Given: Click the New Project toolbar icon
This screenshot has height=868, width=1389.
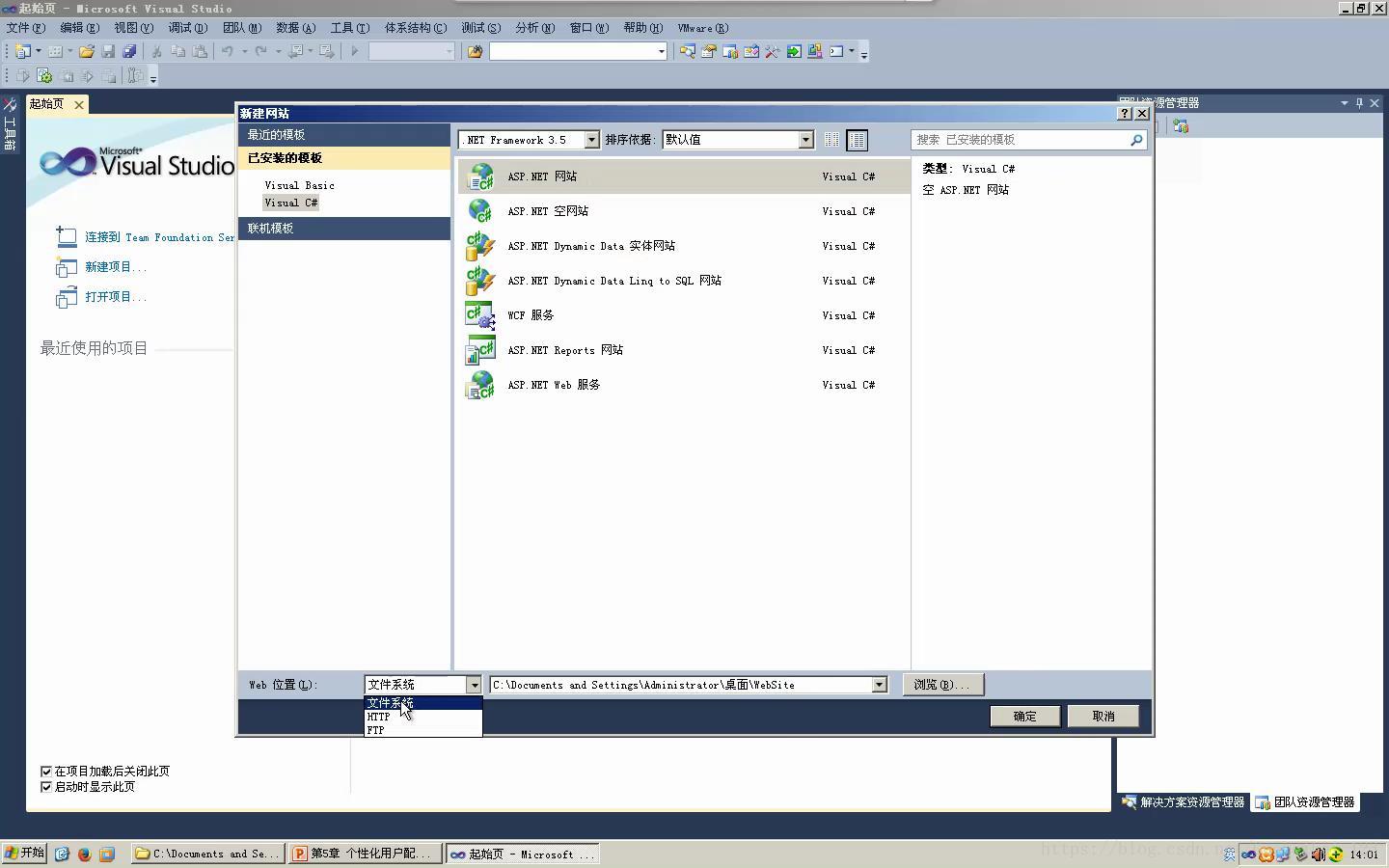Looking at the screenshot, I should click(22, 51).
